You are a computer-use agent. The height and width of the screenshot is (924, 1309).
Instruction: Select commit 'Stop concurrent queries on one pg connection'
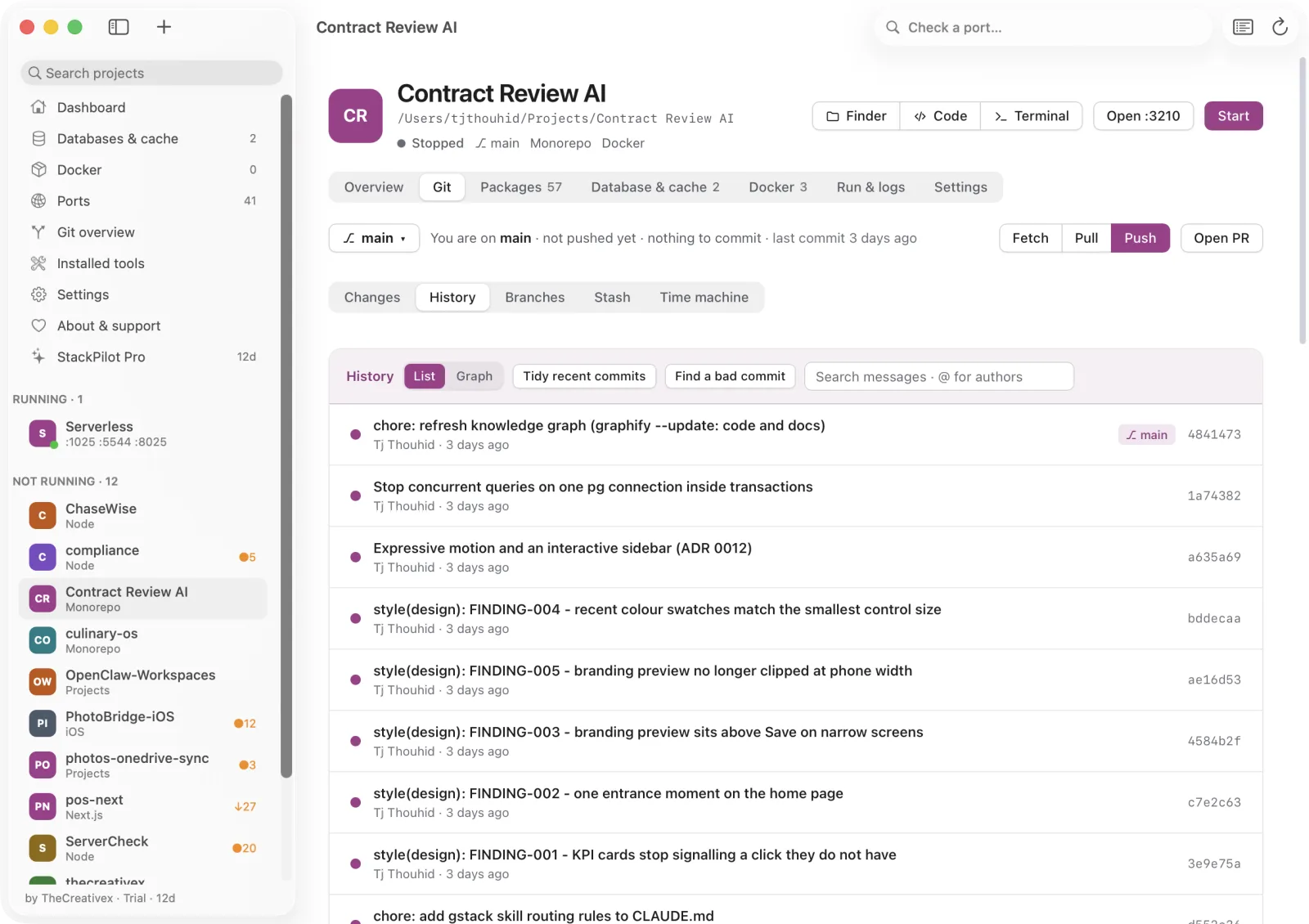pos(795,496)
